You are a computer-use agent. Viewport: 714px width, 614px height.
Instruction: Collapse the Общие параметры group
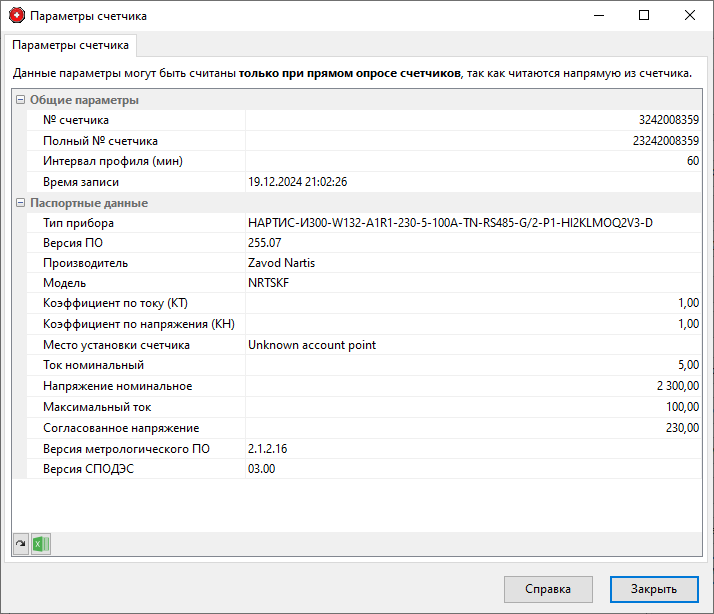[x=20, y=100]
